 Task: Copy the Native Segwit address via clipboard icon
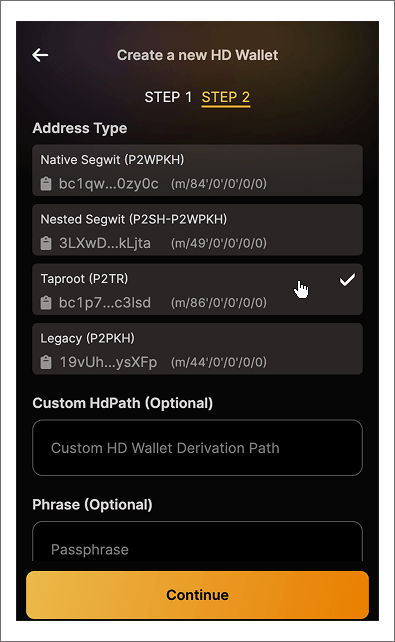(x=46, y=183)
